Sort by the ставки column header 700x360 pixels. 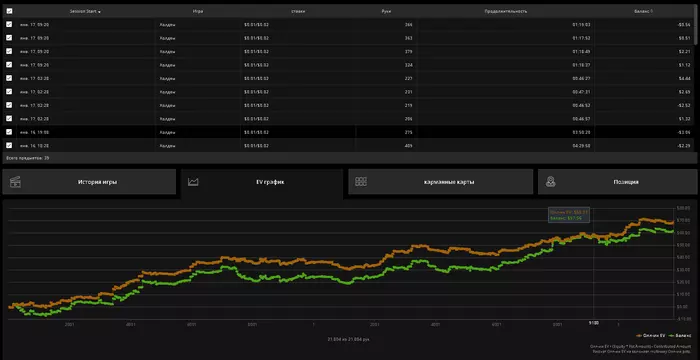(298, 11)
